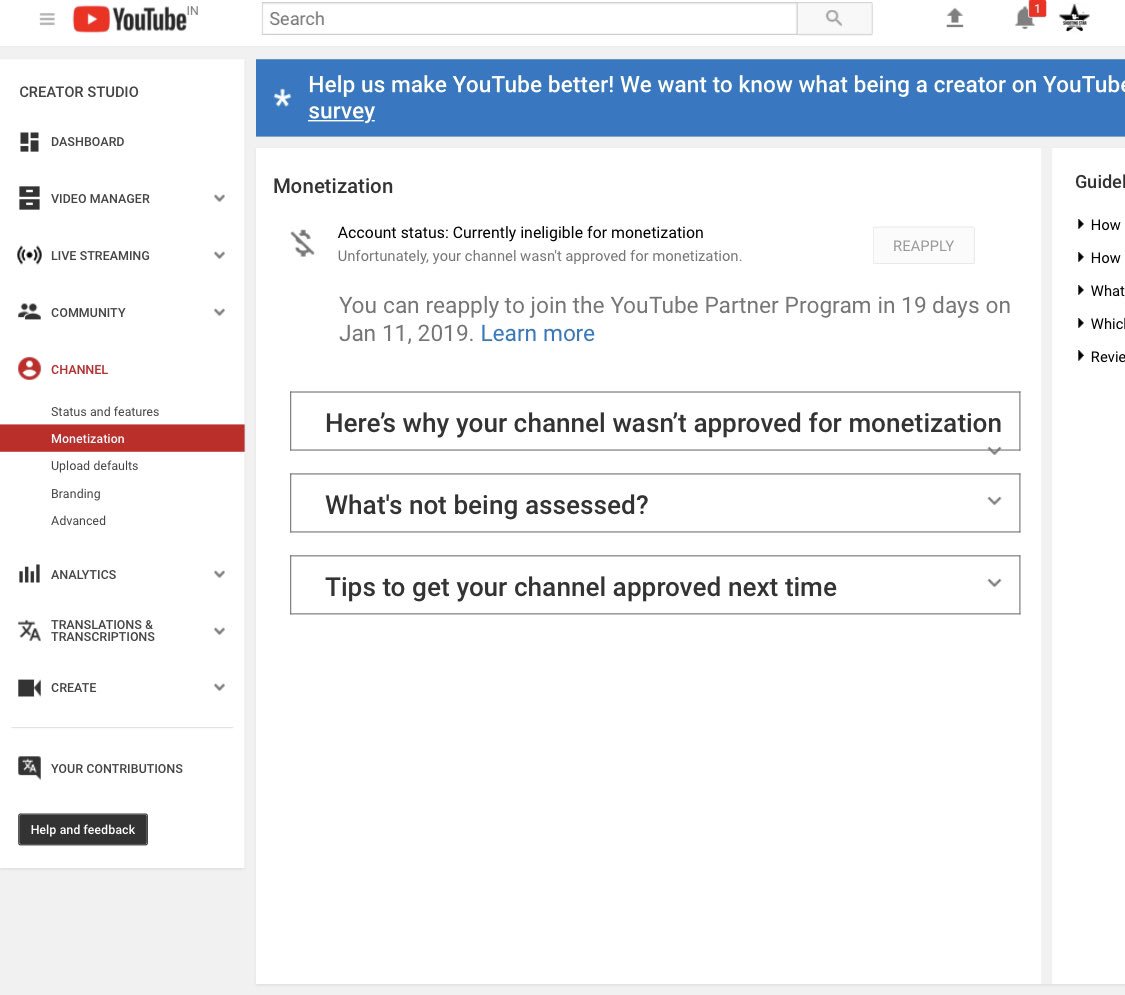The image size is (1125, 995).
Task: Open Upload defaults settings
Action: [x=94, y=466]
